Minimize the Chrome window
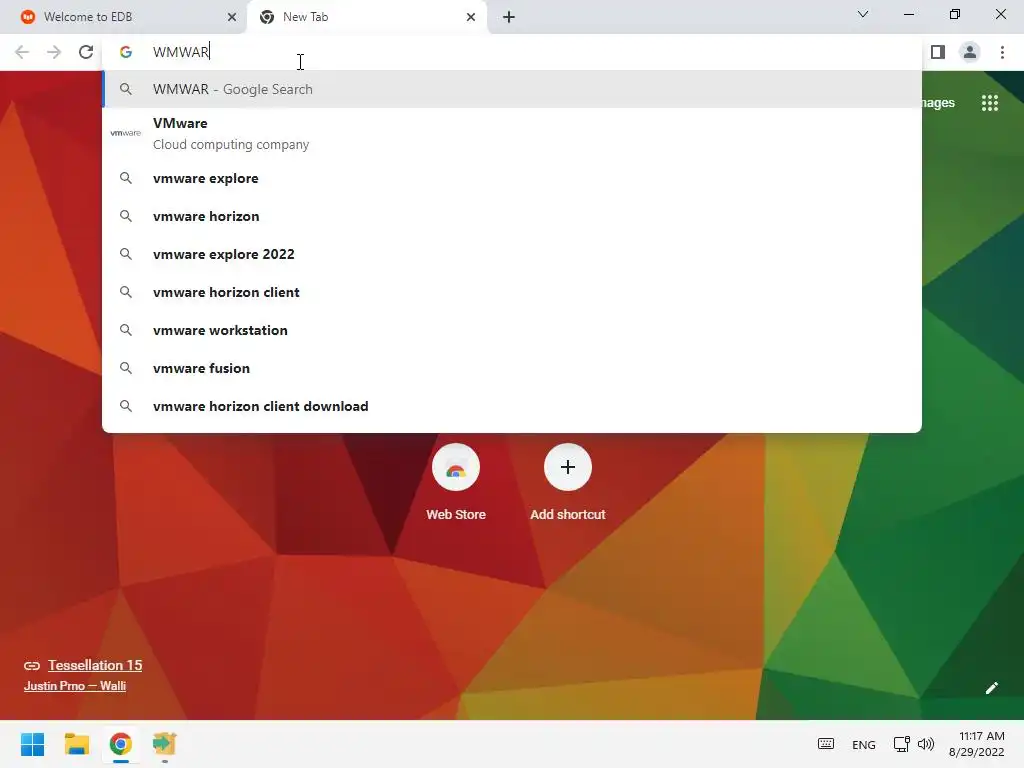The height and width of the screenshot is (768, 1024). (x=908, y=14)
